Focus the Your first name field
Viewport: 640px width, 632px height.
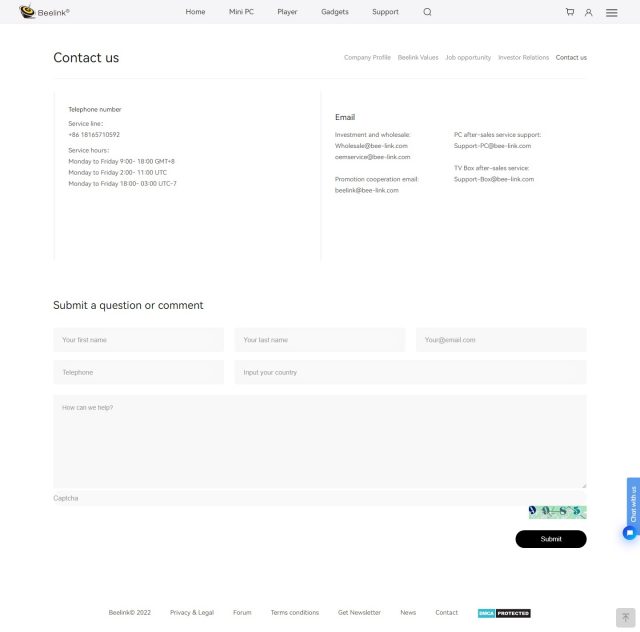tap(138, 340)
